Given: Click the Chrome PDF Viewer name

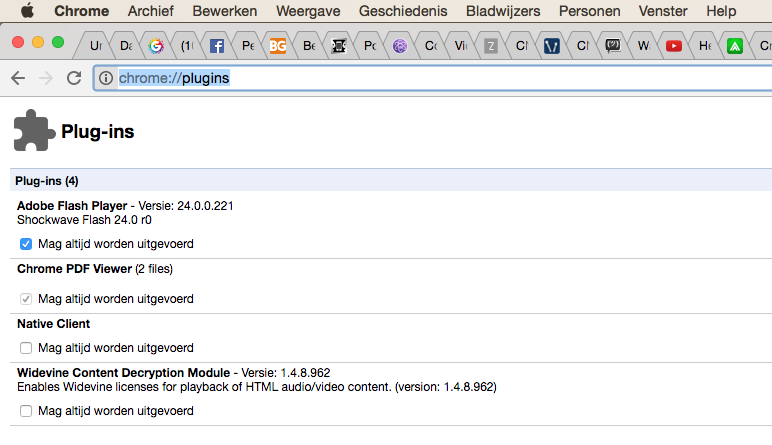Looking at the screenshot, I should pos(74,269).
